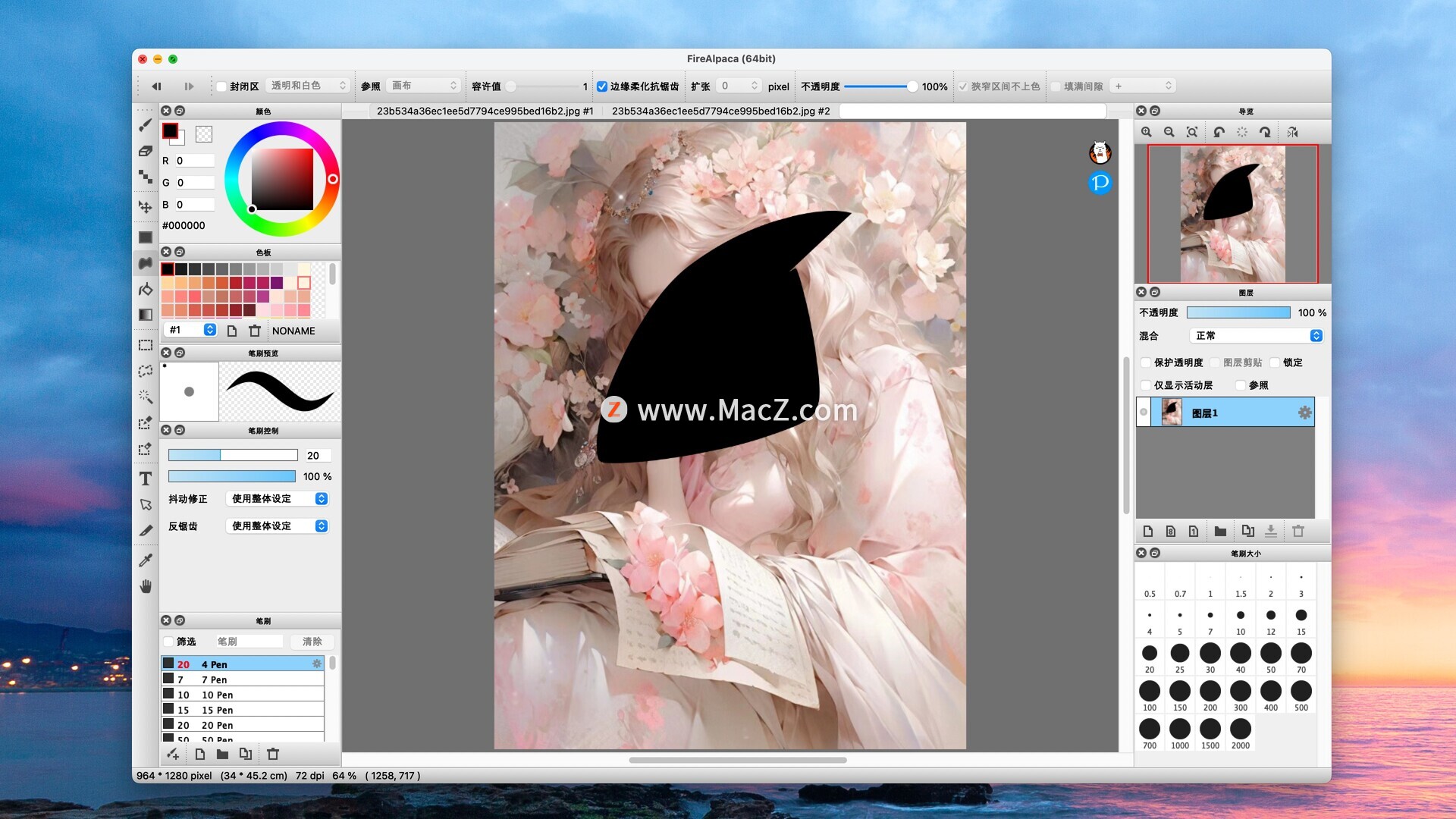Image resolution: width=1456 pixels, height=819 pixels.
Task: Enable 仅显示活动层 checkbox
Action: coord(1146,385)
